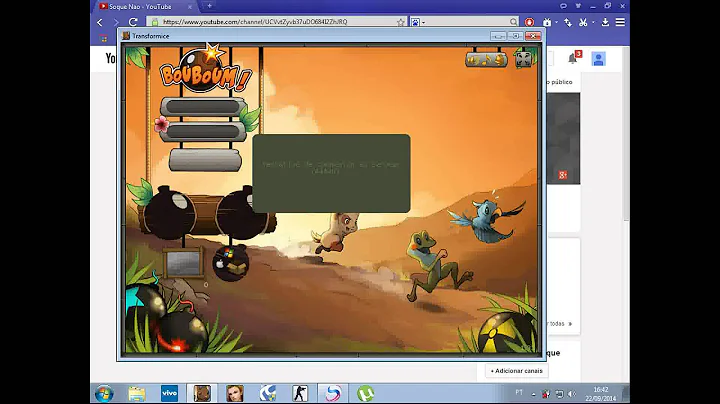Toggle the speaker volume icon in game
The height and width of the screenshot is (404, 720).
[500, 60]
